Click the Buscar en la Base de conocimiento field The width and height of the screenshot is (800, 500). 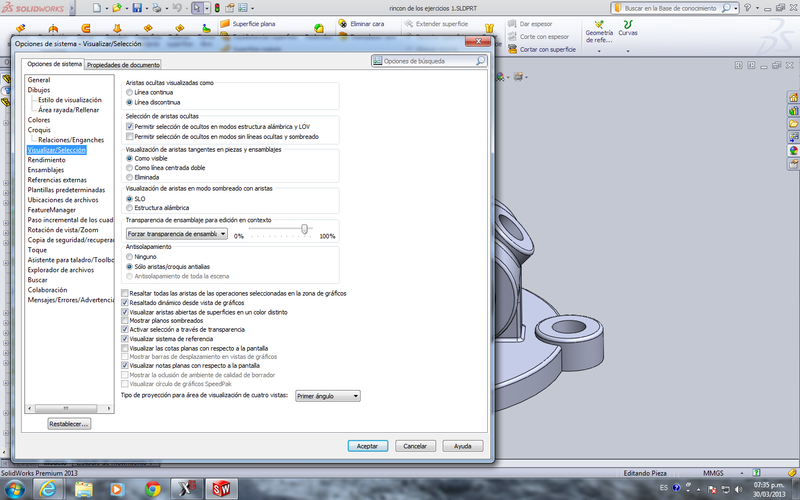[x=674, y=8]
